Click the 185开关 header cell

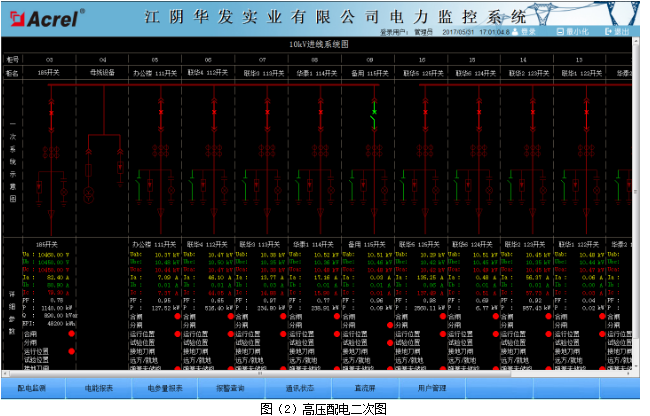49,73
